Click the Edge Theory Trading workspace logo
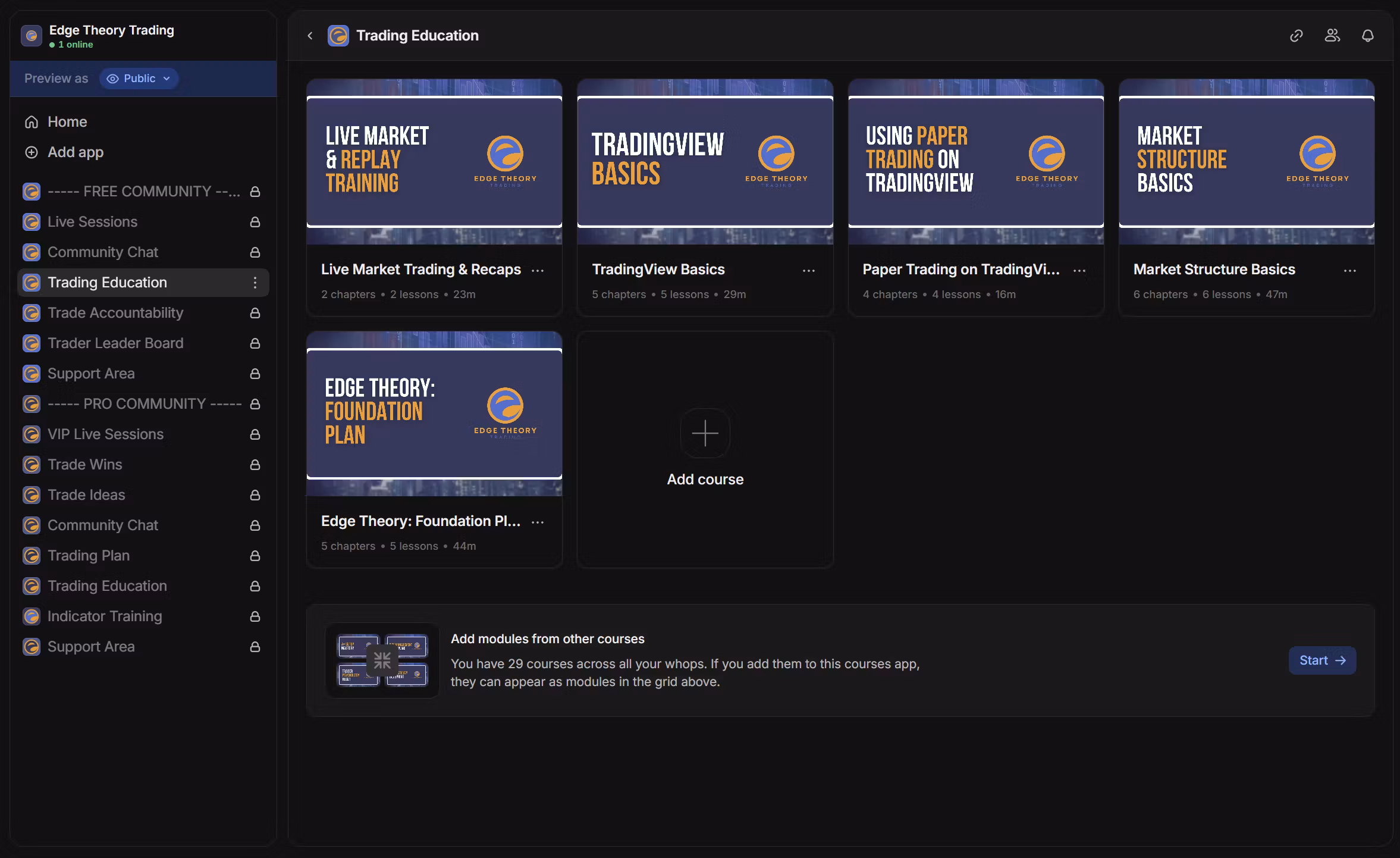This screenshot has width=1400, height=858. pos(32,36)
